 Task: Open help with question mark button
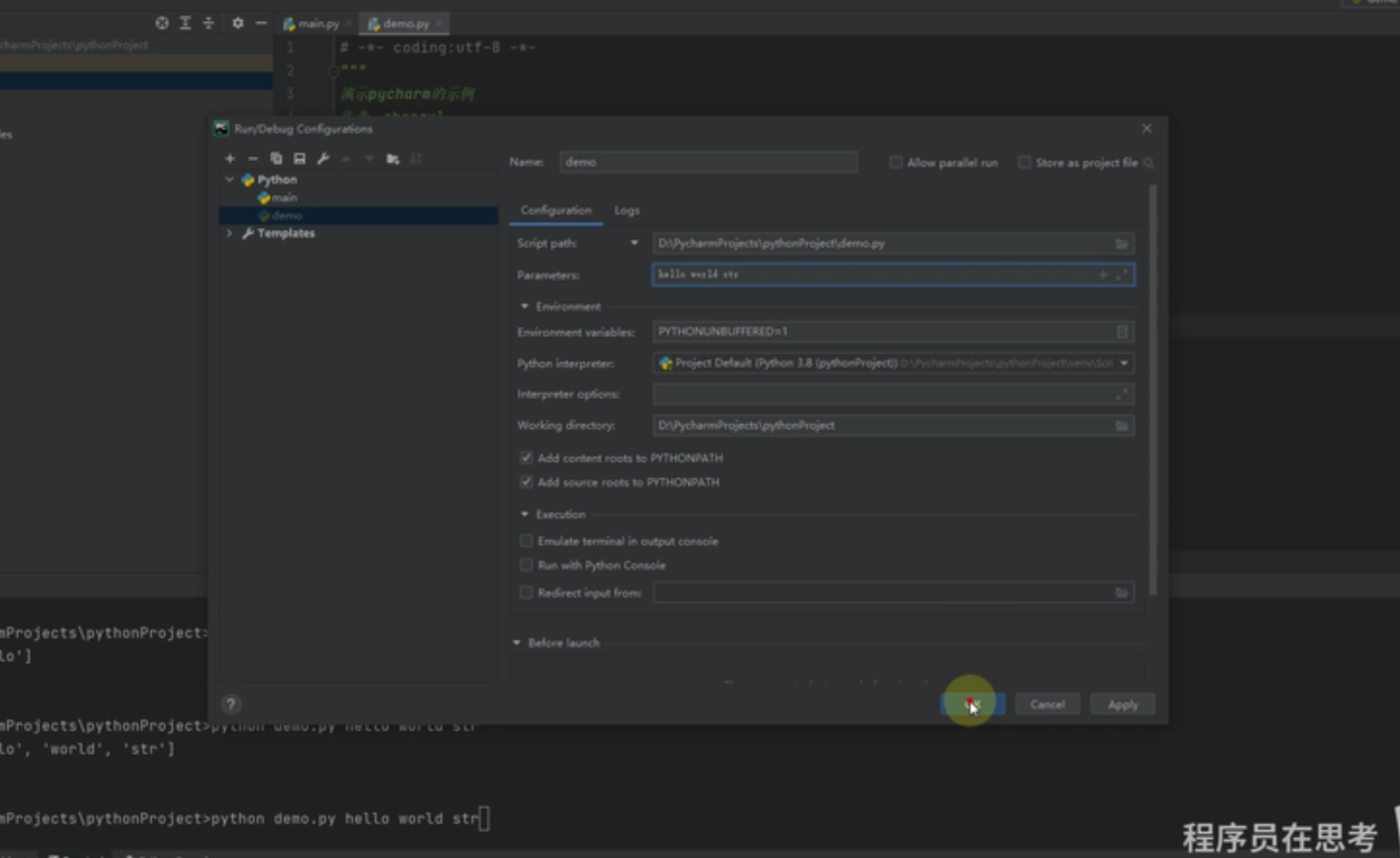[231, 704]
